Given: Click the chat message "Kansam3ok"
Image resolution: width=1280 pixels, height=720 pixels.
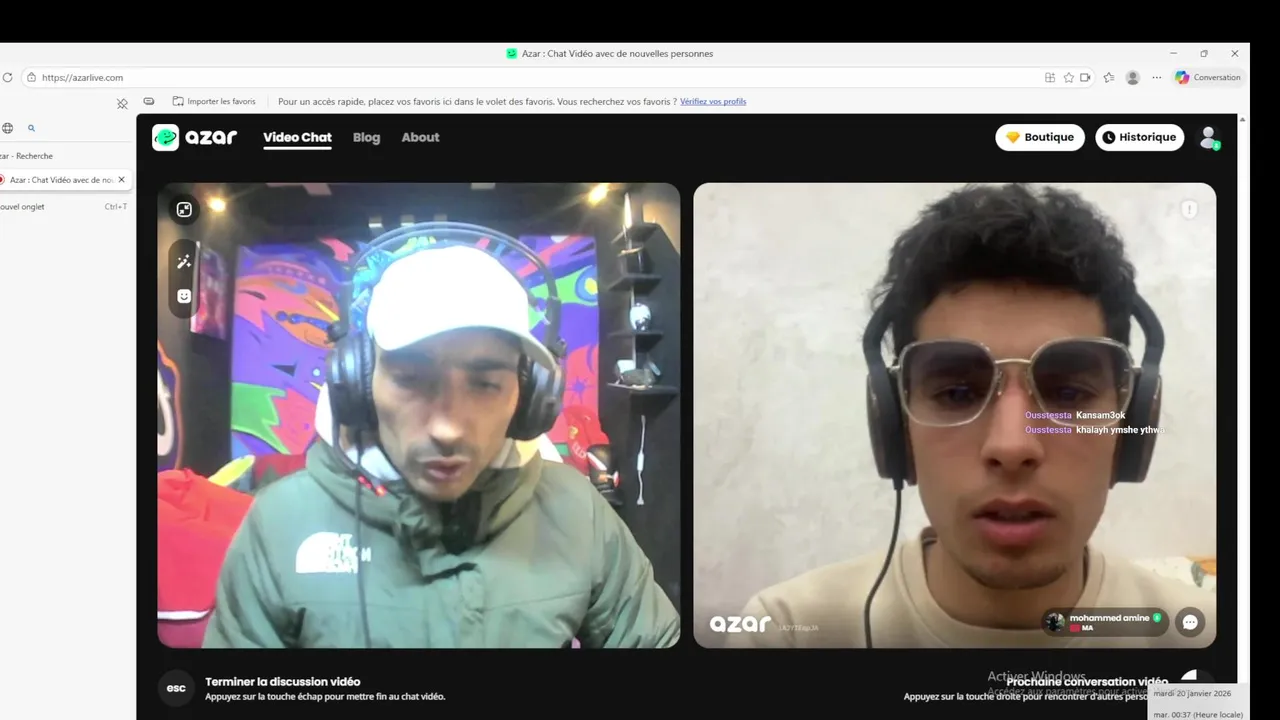Looking at the screenshot, I should tap(1101, 415).
